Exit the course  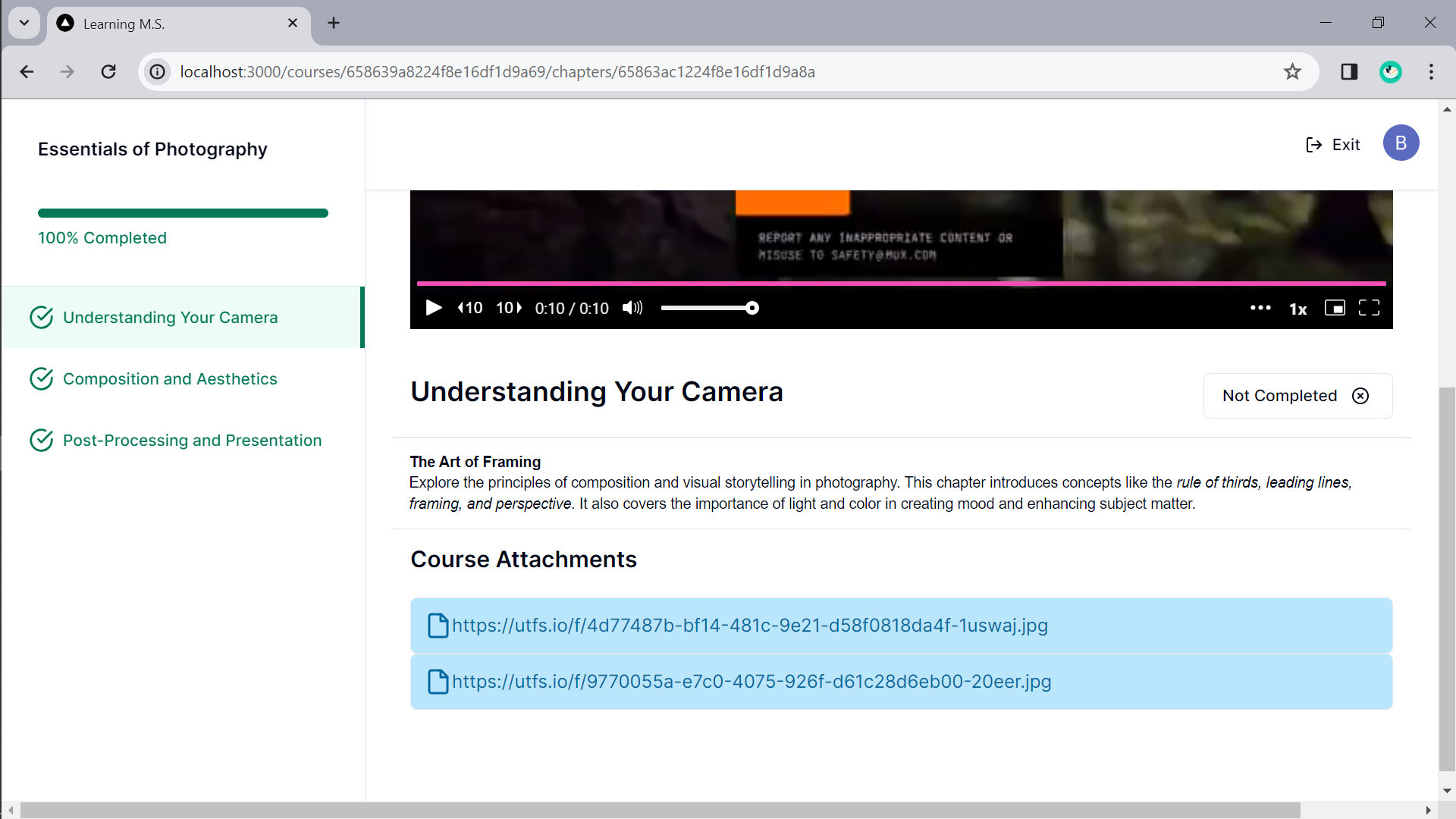click(1333, 145)
